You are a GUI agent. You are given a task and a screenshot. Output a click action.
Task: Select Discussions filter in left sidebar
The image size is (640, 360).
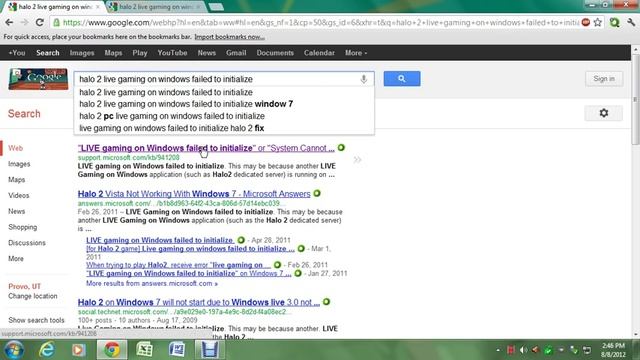pyautogui.click(x=27, y=243)
